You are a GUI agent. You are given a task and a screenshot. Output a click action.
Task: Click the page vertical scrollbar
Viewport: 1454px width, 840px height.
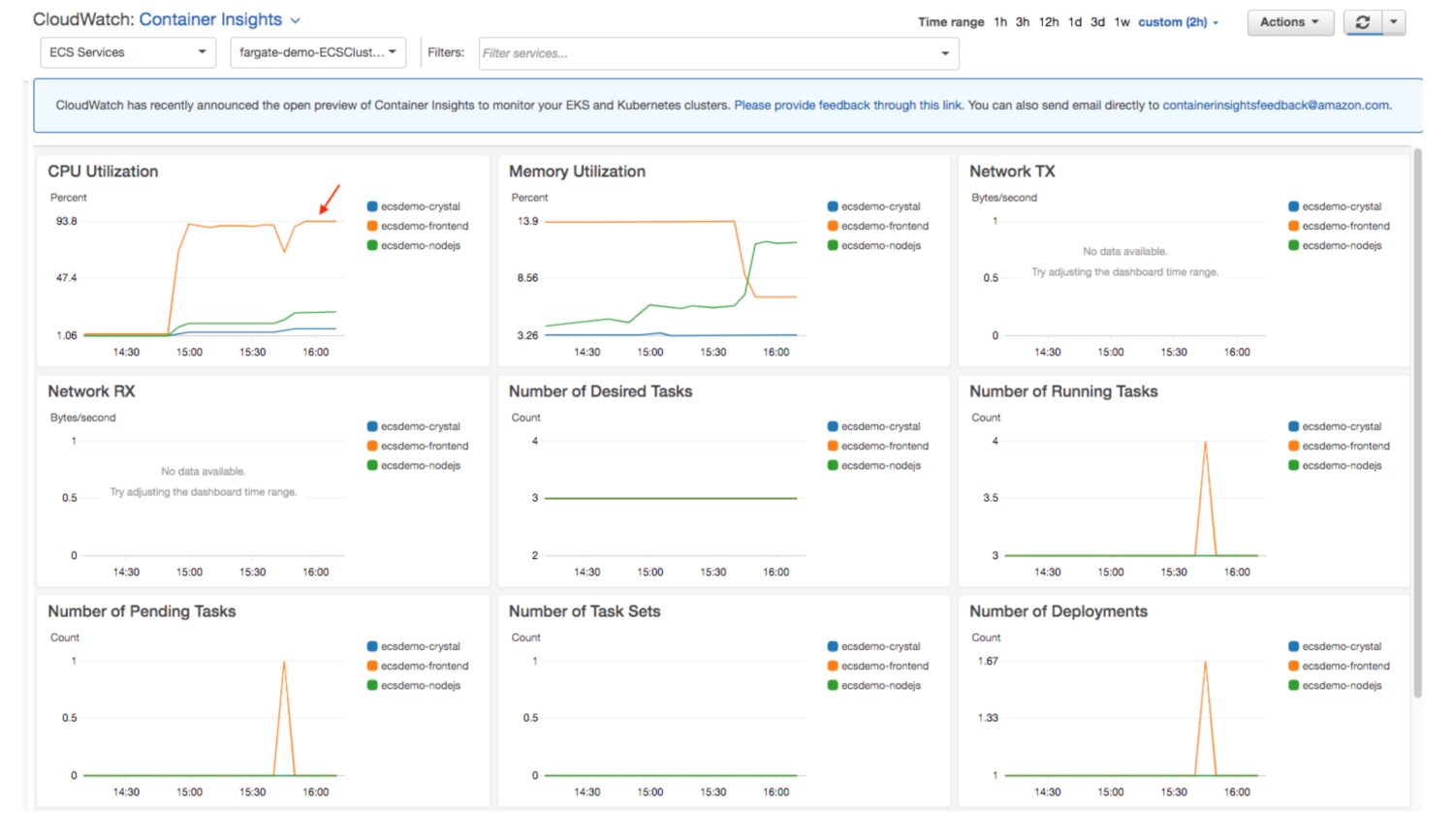point(1417,421)
